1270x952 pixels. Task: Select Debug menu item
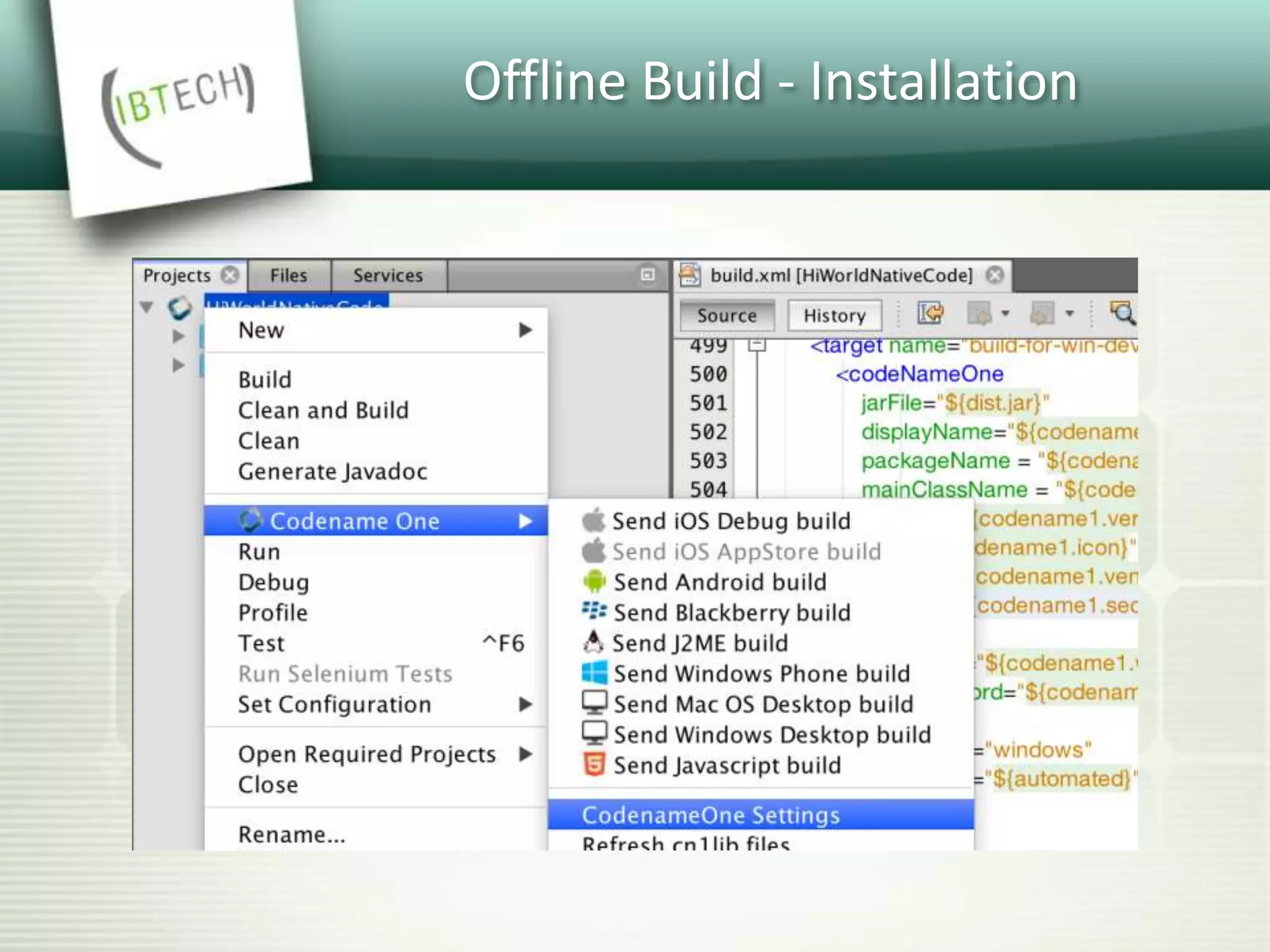(x=376, y=582)
